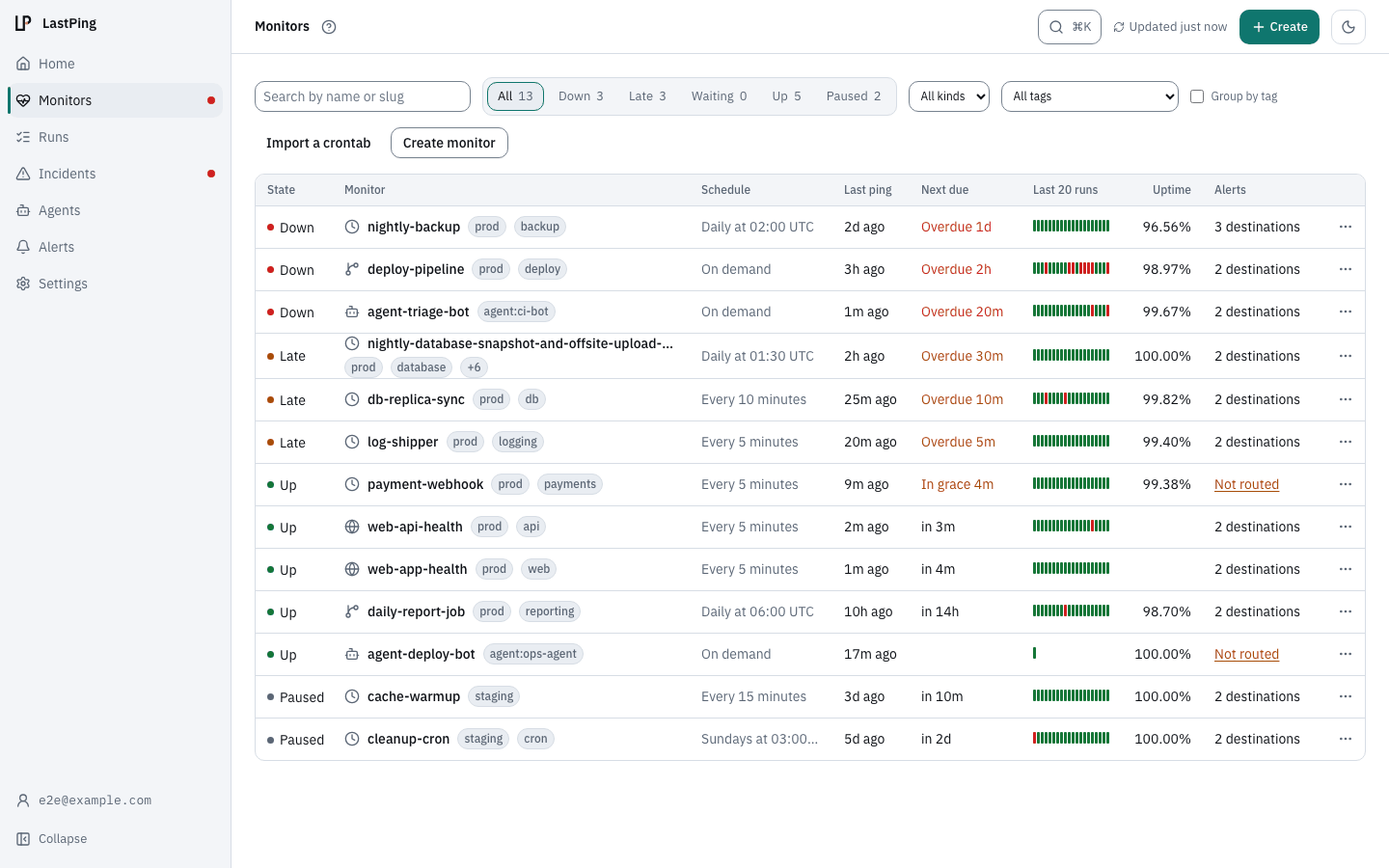This screenshot has height=868, width=1389.
Task: Open the e2e@example.com user account
Action: (x=115, y=800)
